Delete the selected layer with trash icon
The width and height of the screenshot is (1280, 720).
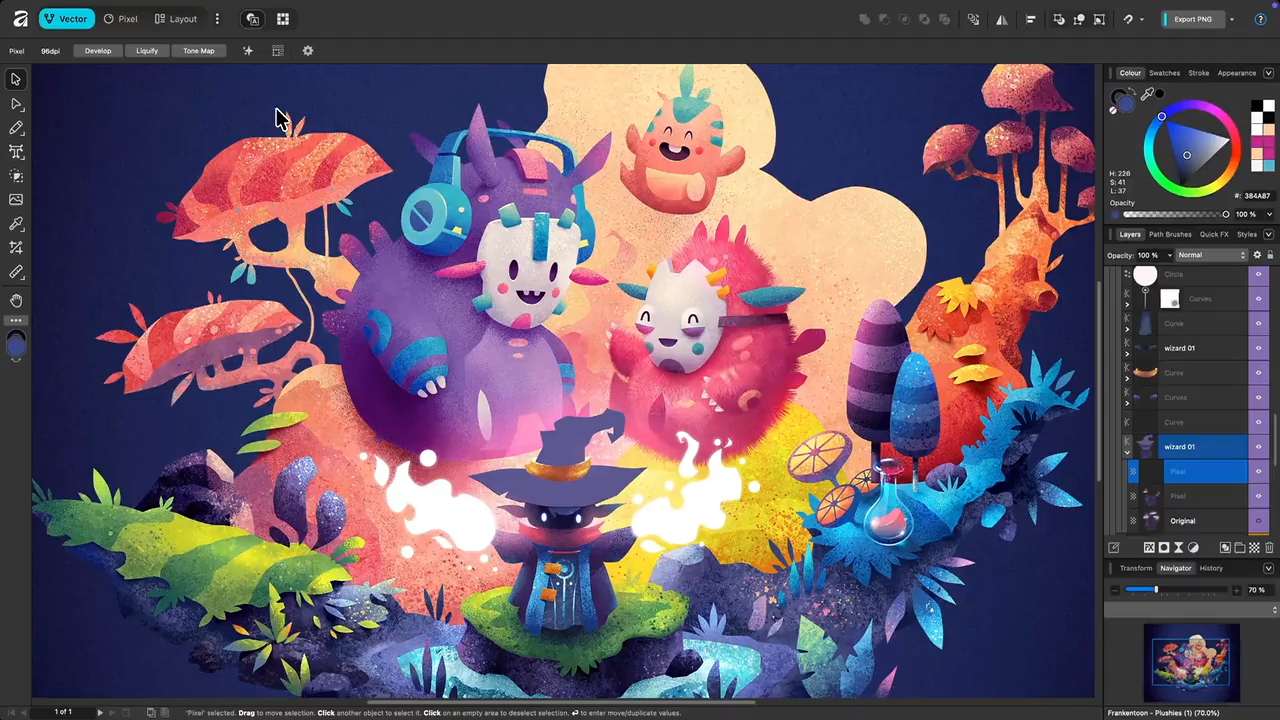point(1269,547)
